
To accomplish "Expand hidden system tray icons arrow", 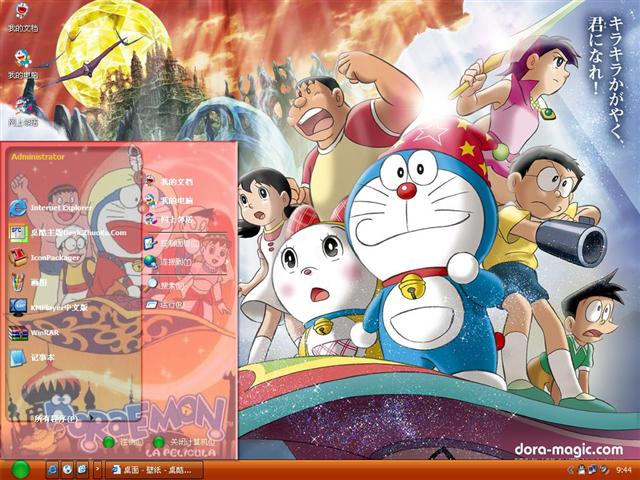I will (x=571, y=470).
